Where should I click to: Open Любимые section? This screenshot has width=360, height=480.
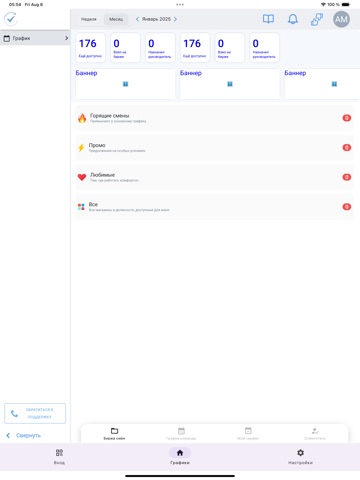coord(214,177)
